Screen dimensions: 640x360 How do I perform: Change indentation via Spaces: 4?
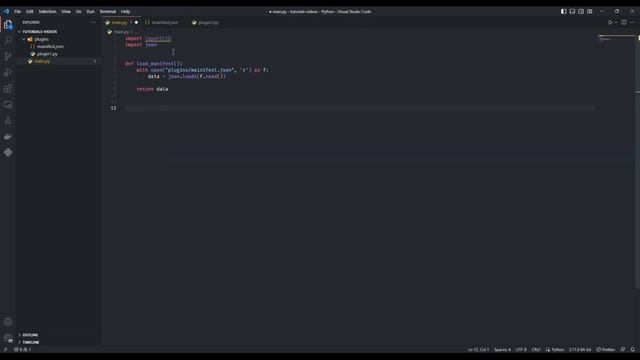tap(502, 349)
